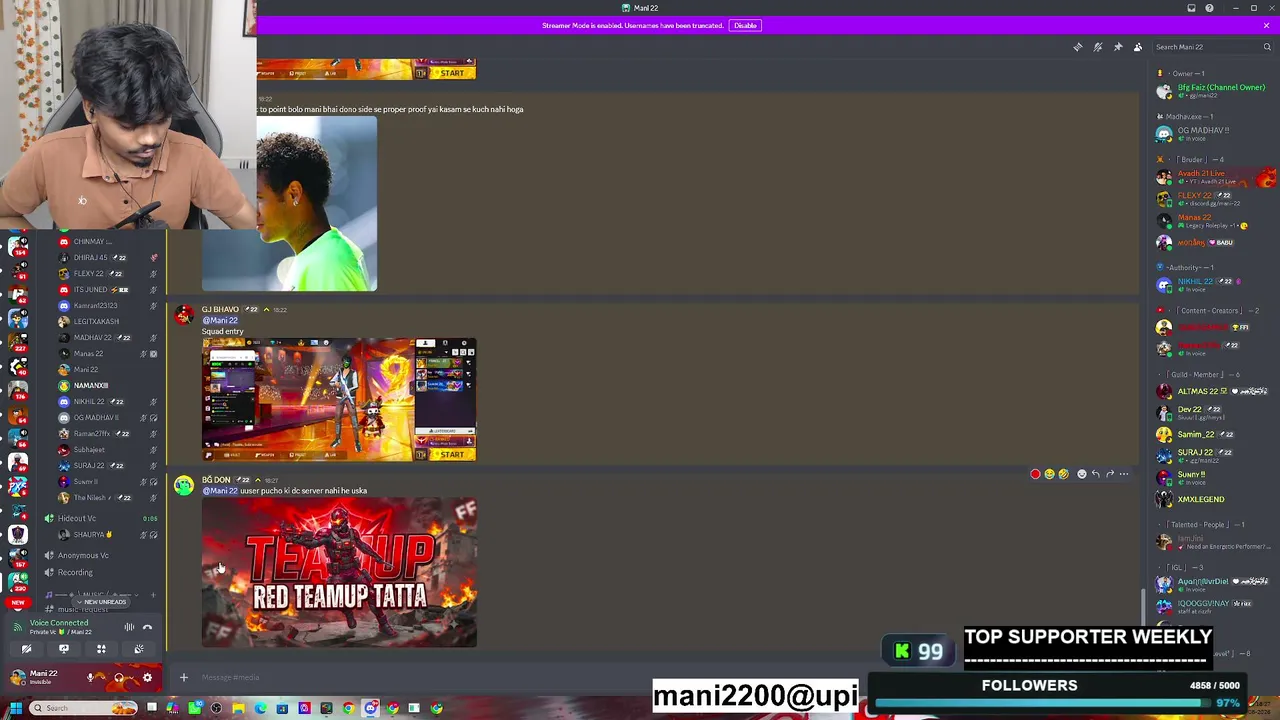This screenshot has width=1280, height=720.
Task: Open XMXLEGEND member in the list
Action: [1214, 499]
